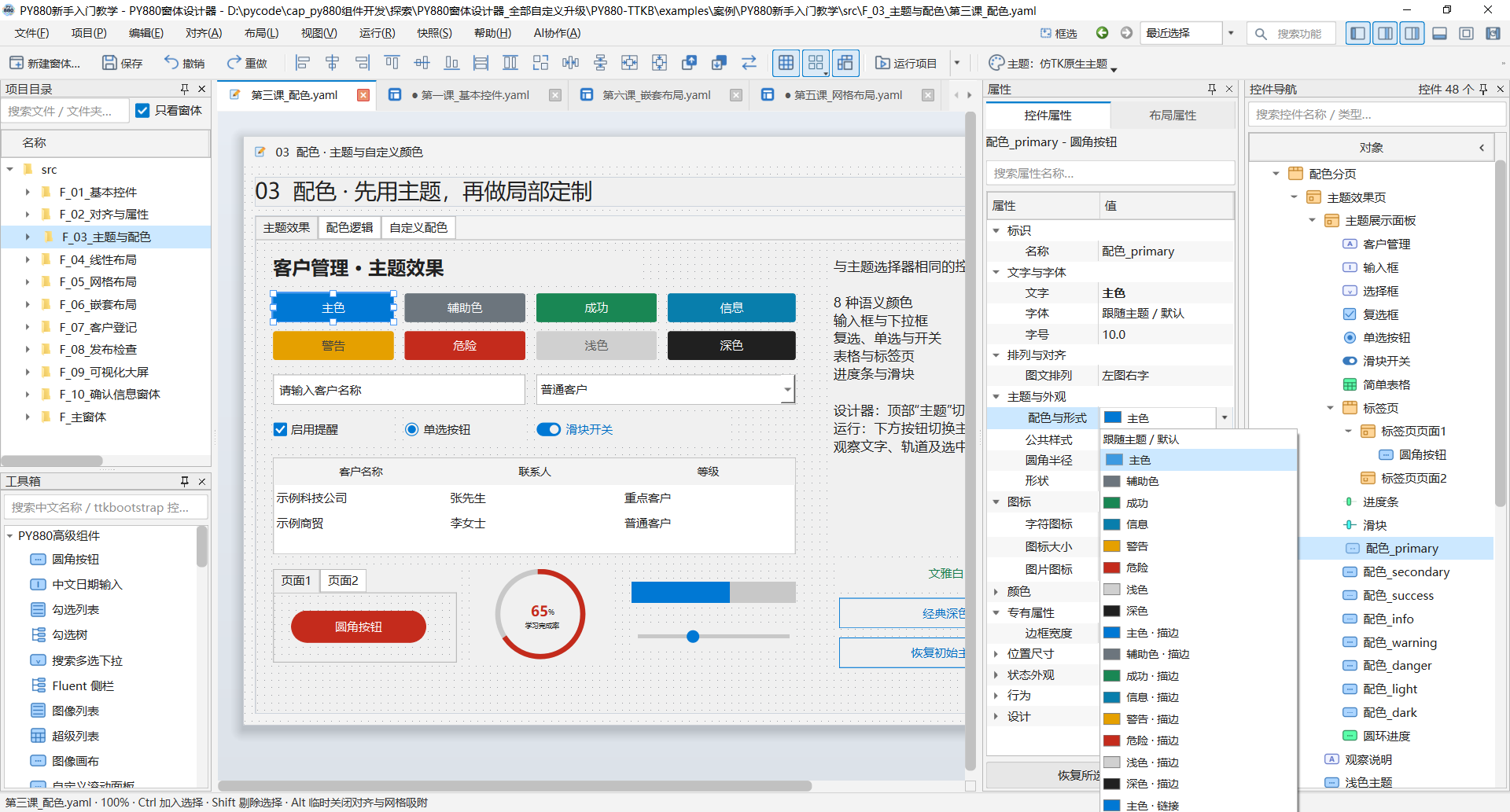
Task: Open the AI协作(A) menu
Action: 557,33
